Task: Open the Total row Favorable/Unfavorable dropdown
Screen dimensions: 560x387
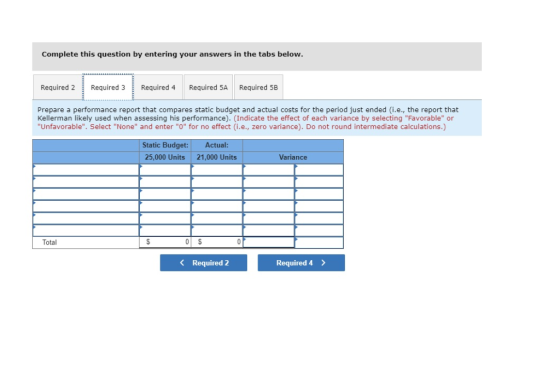Action: click(319, 242)
